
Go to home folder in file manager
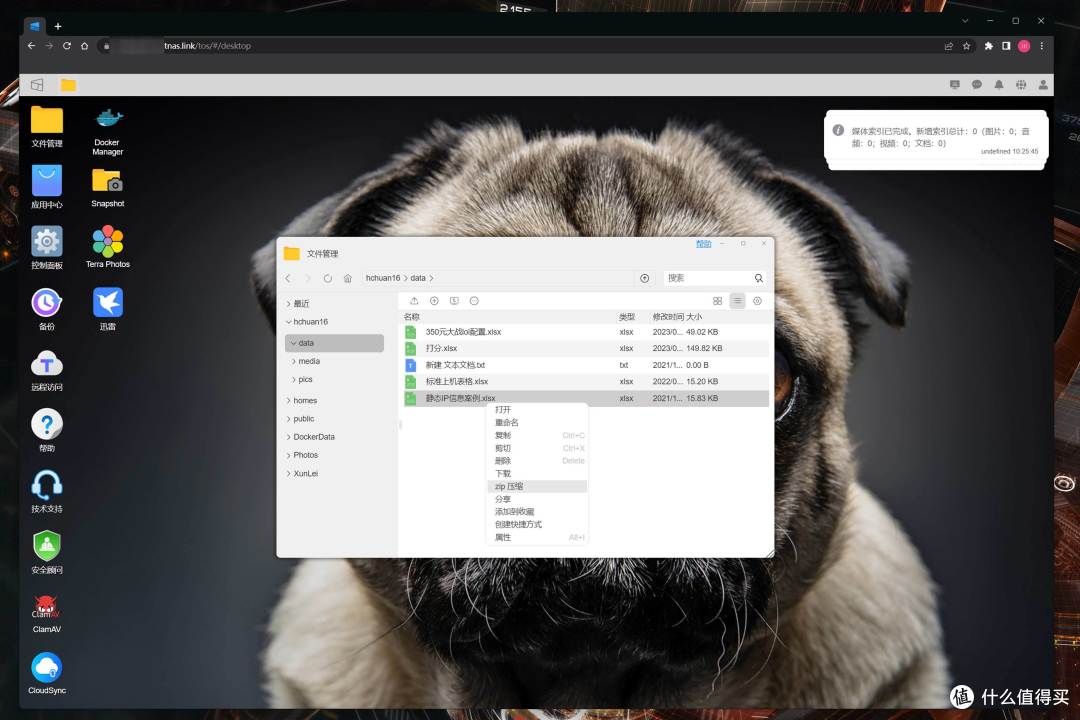tap(347, 278)
